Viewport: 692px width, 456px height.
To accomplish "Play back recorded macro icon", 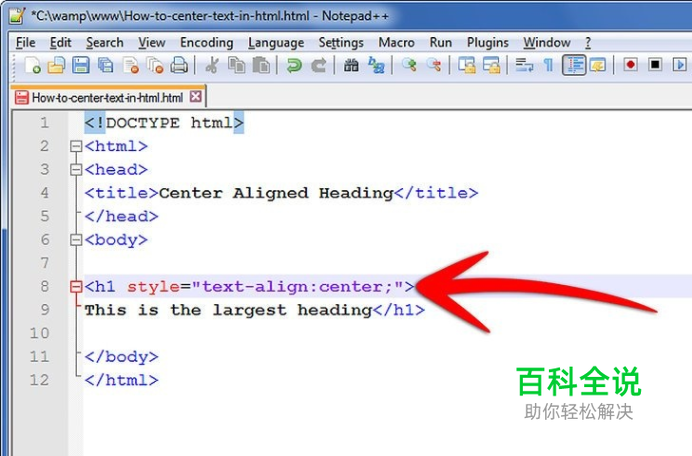I will click(x=679, y=65).
